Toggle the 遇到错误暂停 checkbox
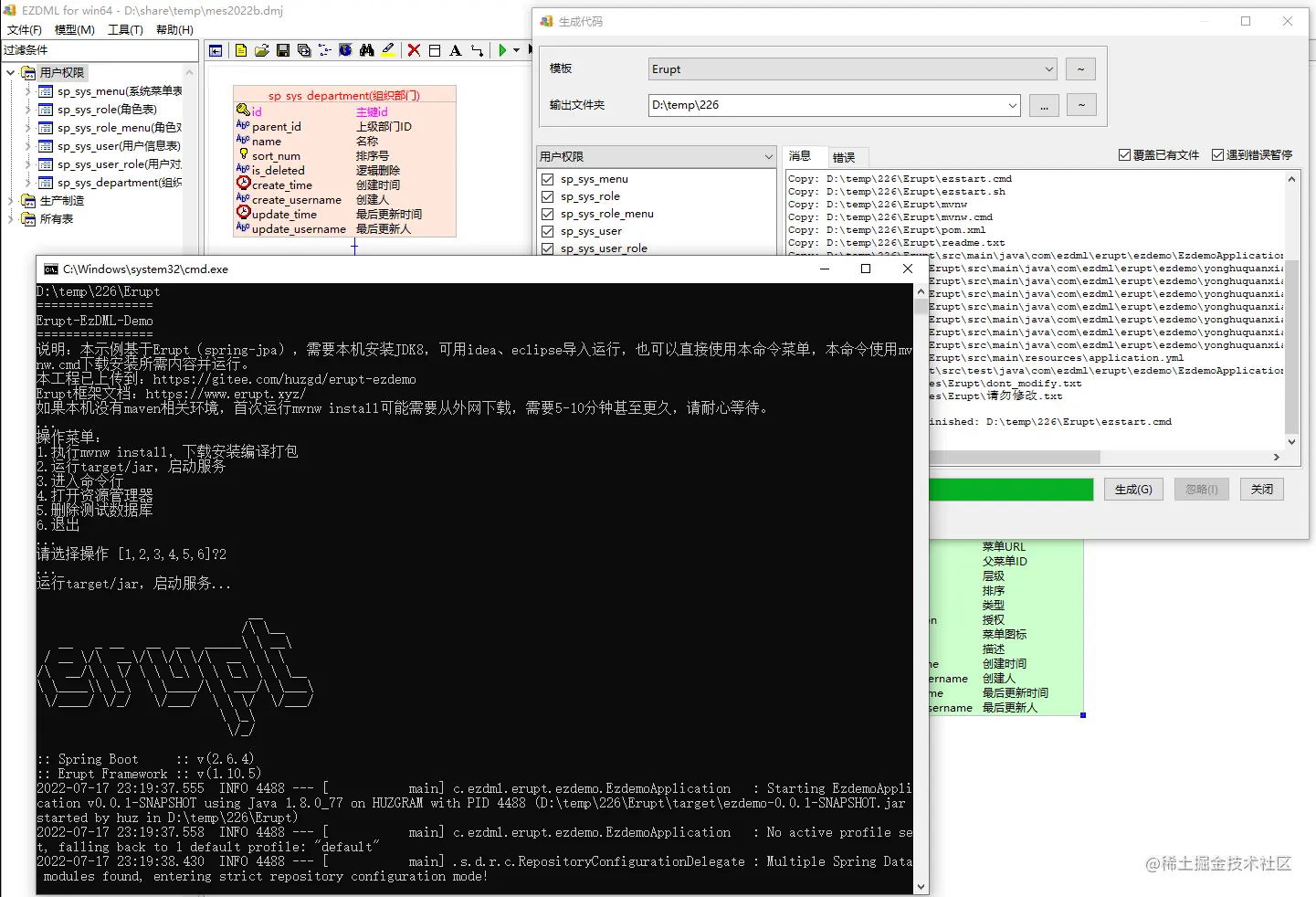This screenshot has width=1316, height=897. click(1218, 155)
